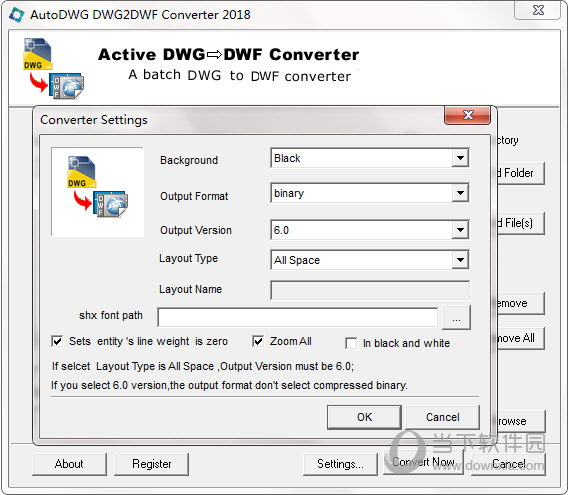Select the 6.0 value in Output Version

pyautogui.click(x=281, y=230)
